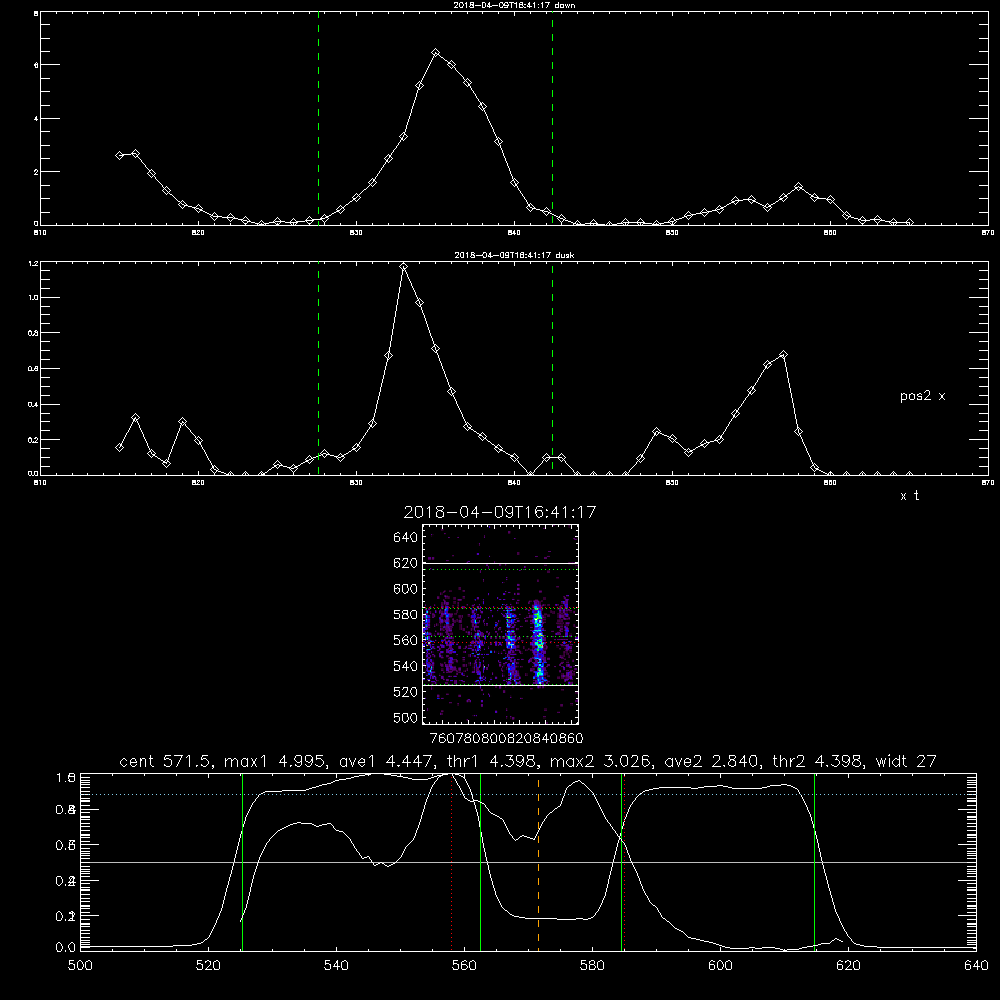The width and height of the screenshot is (1000, 1000).
Task: Click the '540' y-axis label beside the spectrogram
Action: coord(406,666)
